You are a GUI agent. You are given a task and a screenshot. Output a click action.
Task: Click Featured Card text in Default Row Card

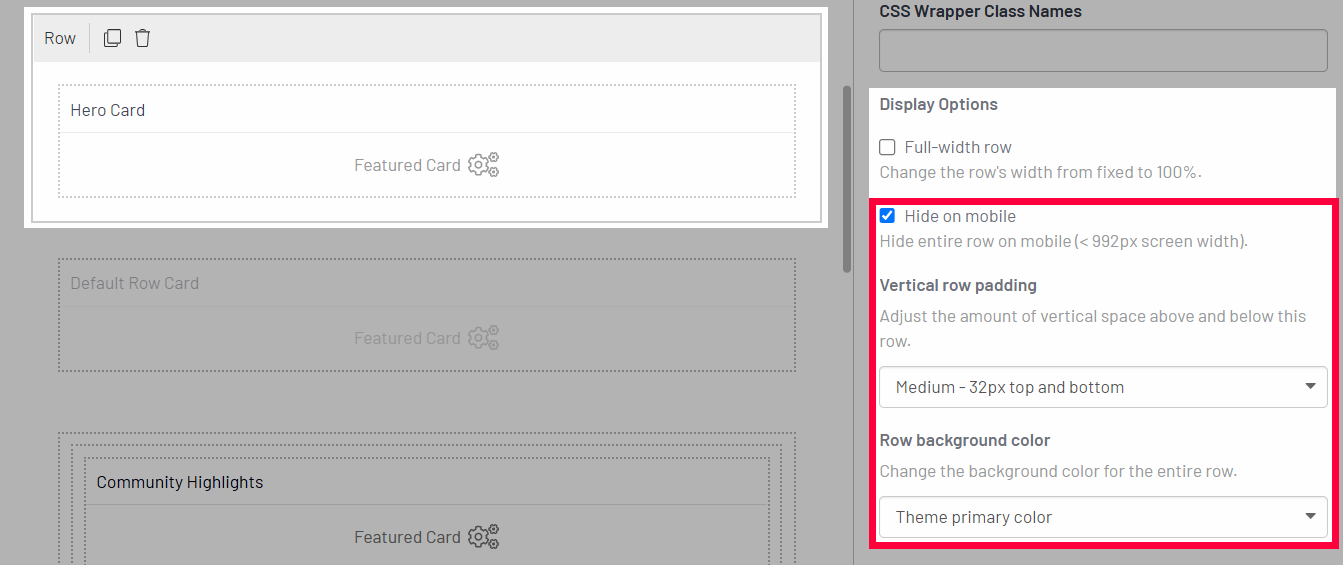point(407,338)
